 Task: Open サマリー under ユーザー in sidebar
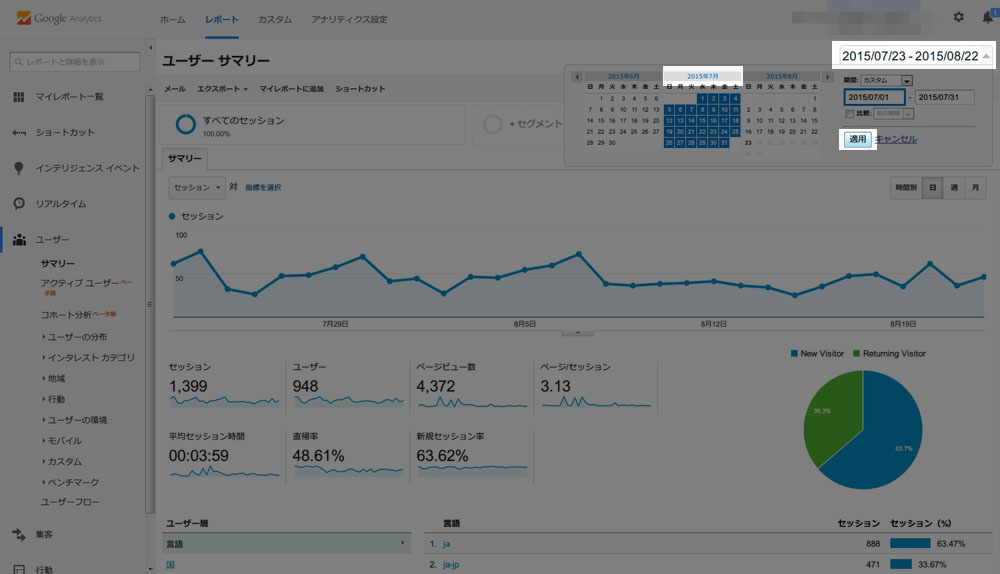pyautogui.click(x=58, y=263)
